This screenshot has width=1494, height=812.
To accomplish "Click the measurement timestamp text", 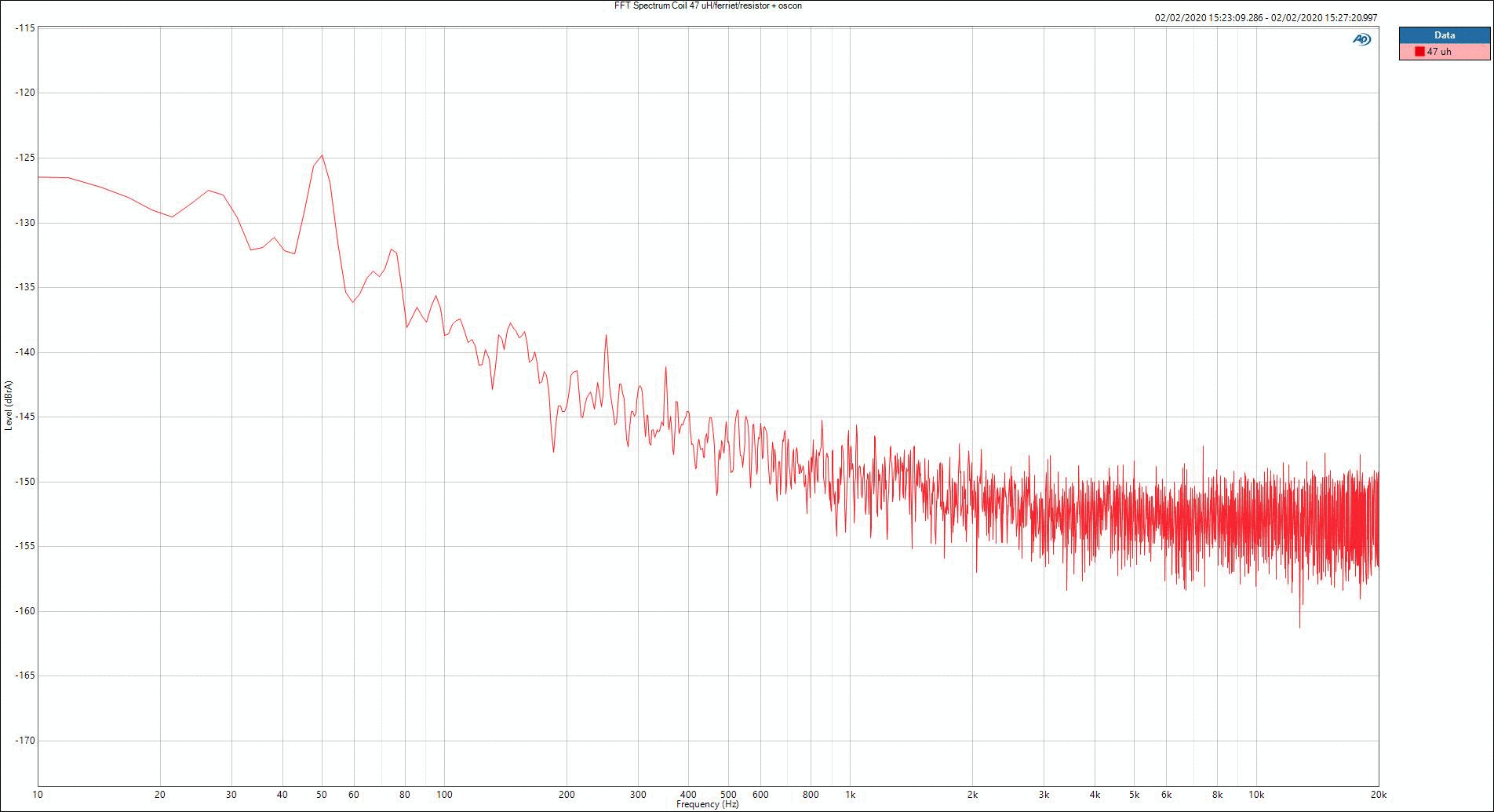I will [1266, 17].
